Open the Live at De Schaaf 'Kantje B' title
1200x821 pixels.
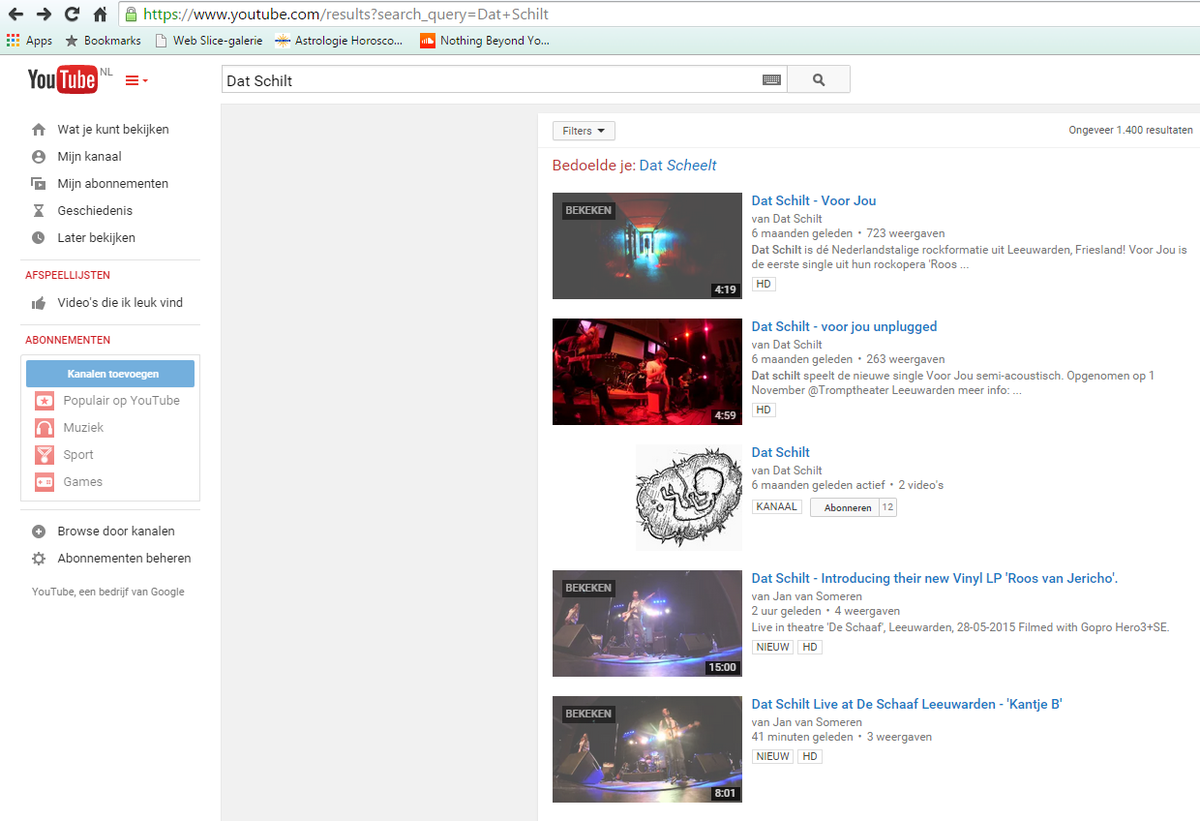[907, 705]
